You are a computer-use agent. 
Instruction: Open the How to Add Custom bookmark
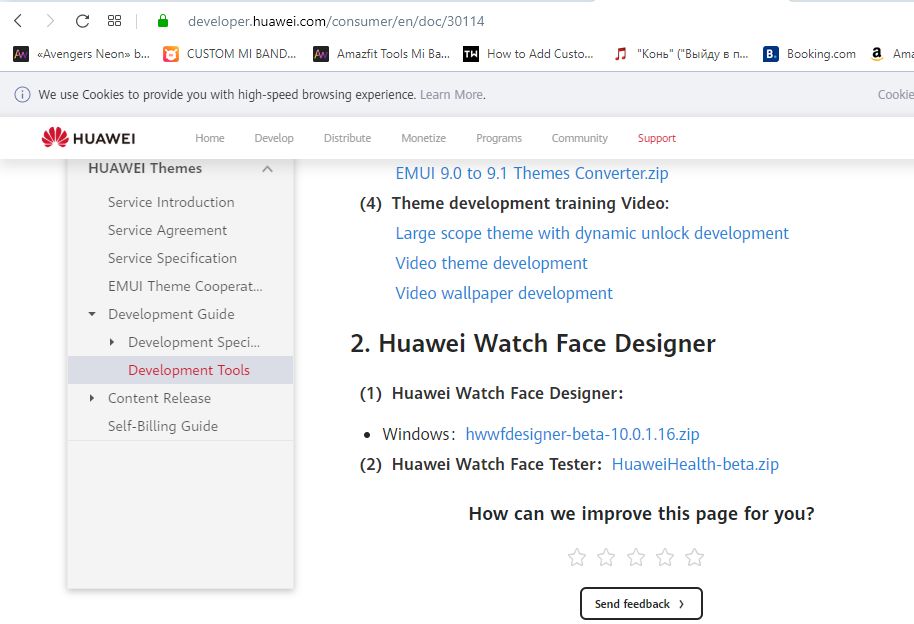[528, 54]
